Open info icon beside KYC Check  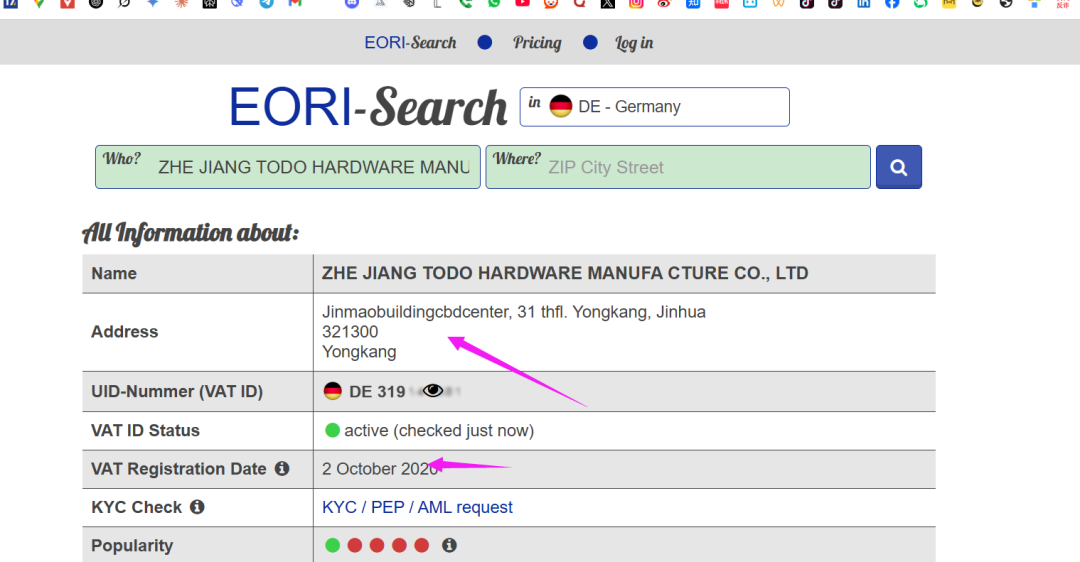(x=197, y=507)
